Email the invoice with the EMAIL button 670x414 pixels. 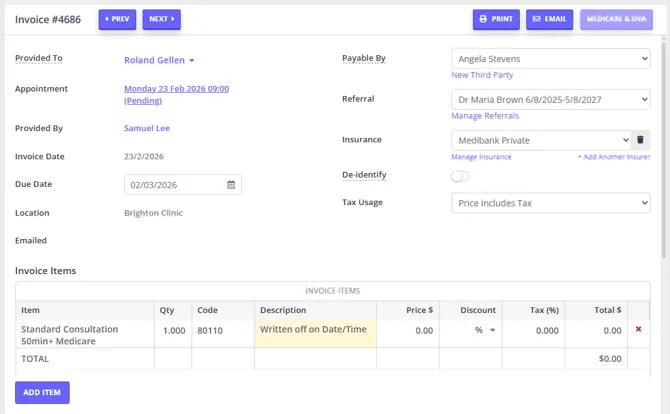point(550,19)
